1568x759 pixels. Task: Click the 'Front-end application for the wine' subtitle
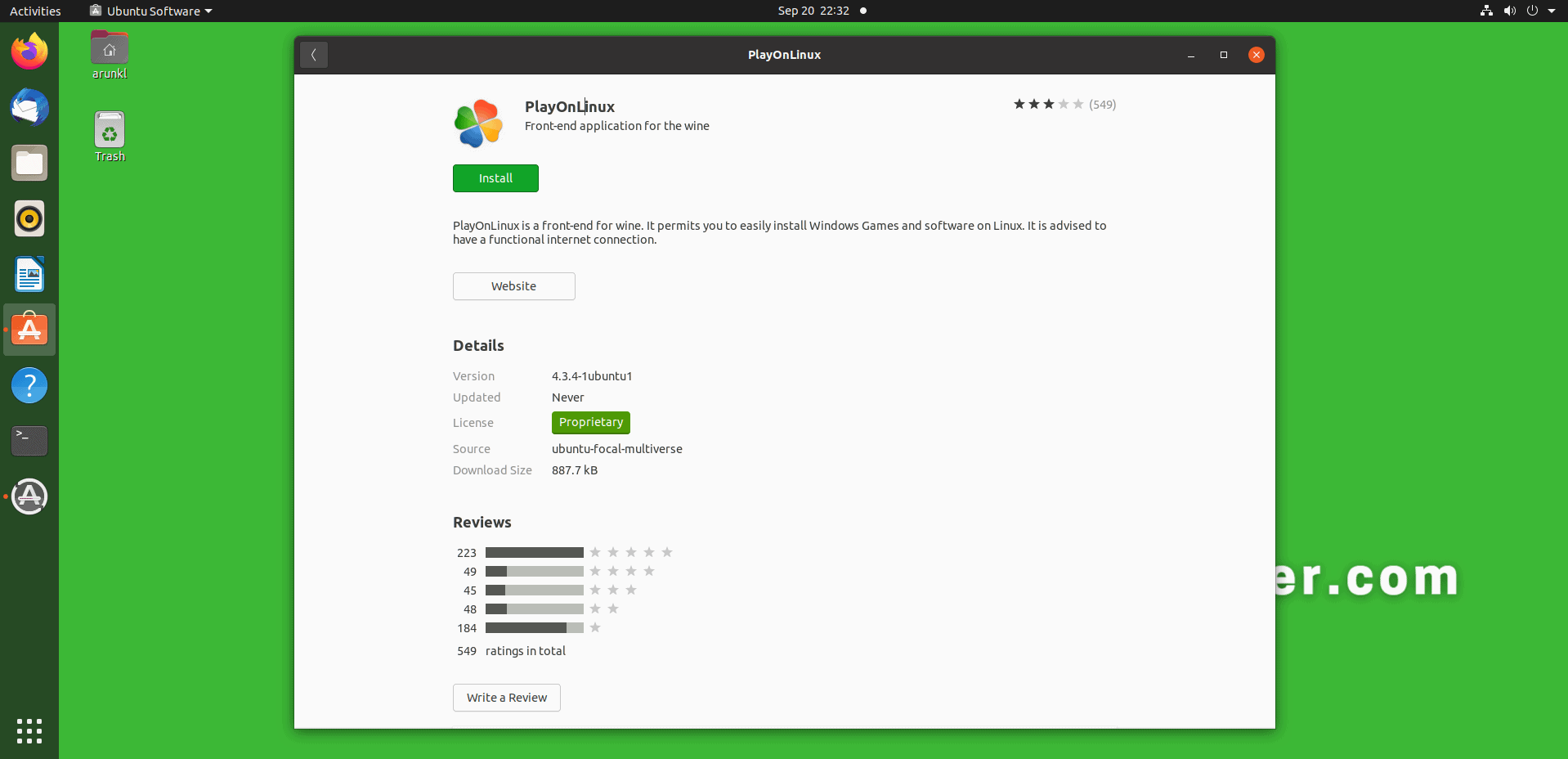pyautogui.click(x=617, y=126)
